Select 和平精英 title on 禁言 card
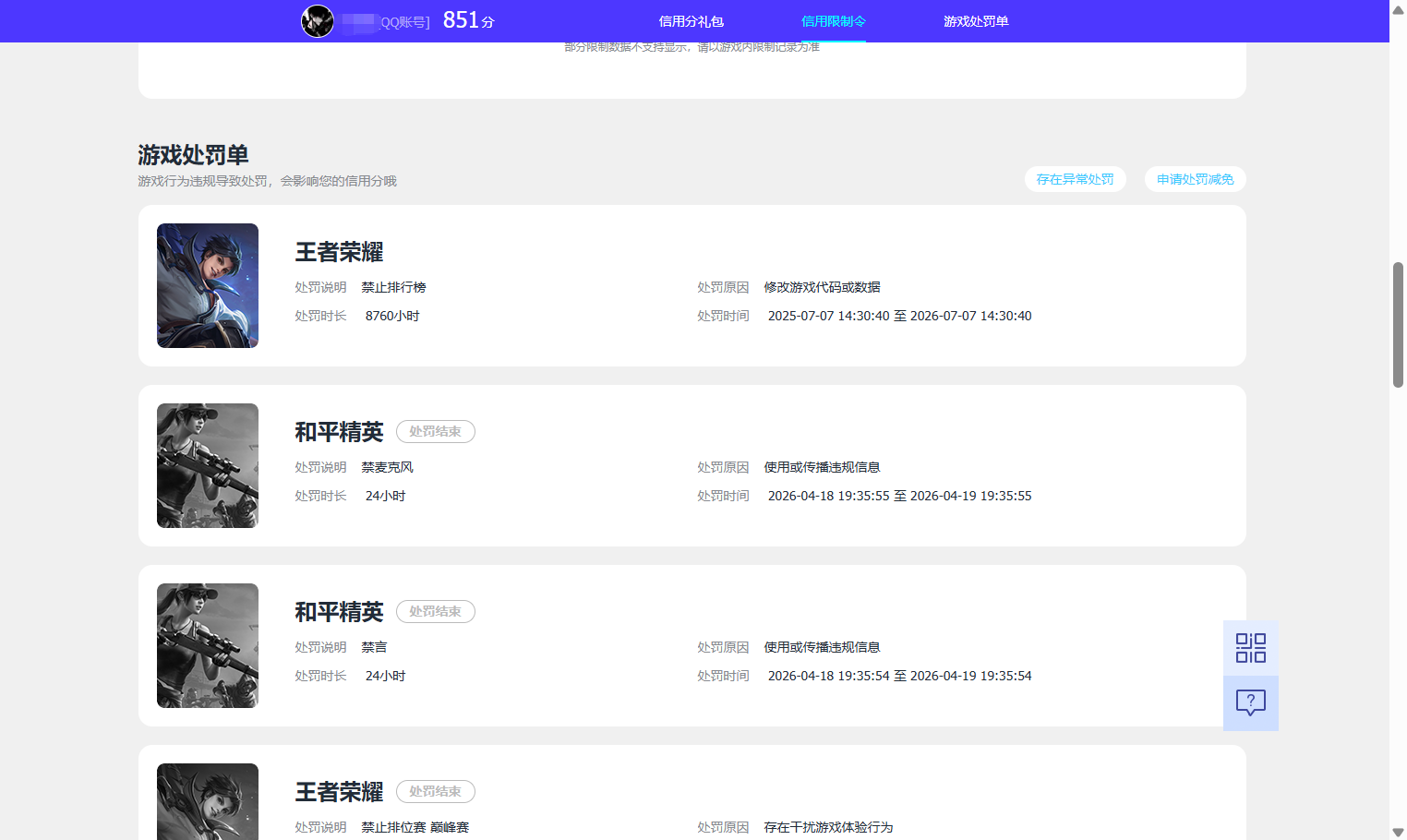This screenshot has height=840, width=1407. click(339, 612)
